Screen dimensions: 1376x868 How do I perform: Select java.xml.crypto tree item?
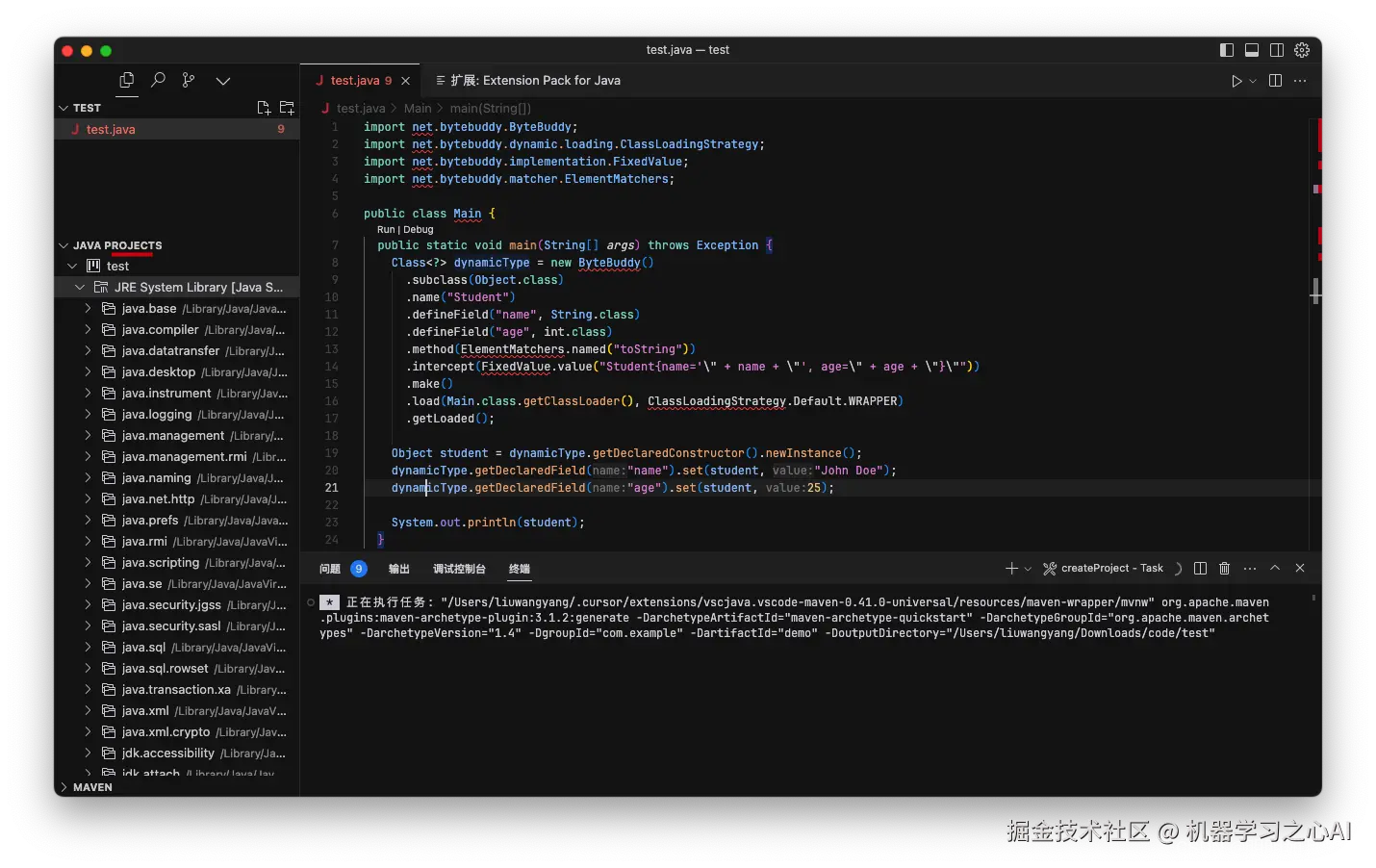pos(177,731)
